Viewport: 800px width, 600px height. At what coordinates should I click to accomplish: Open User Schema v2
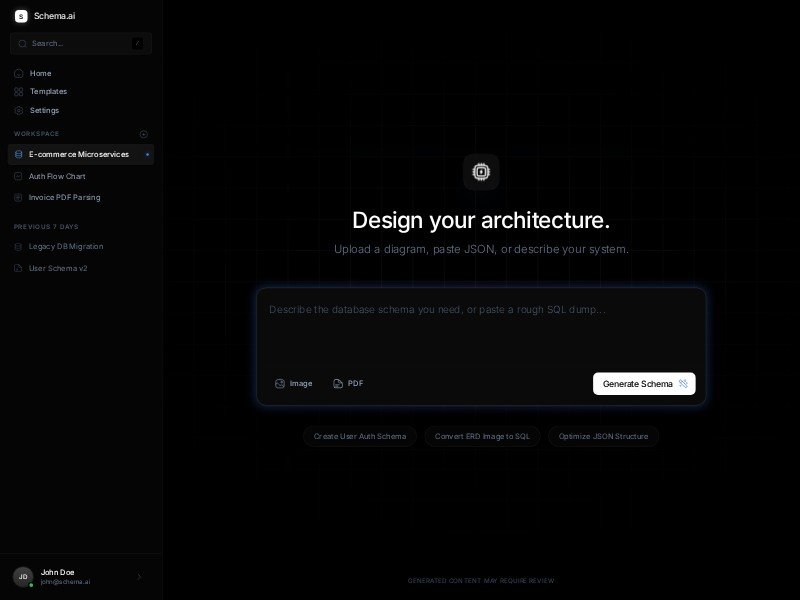pos(56,267)
